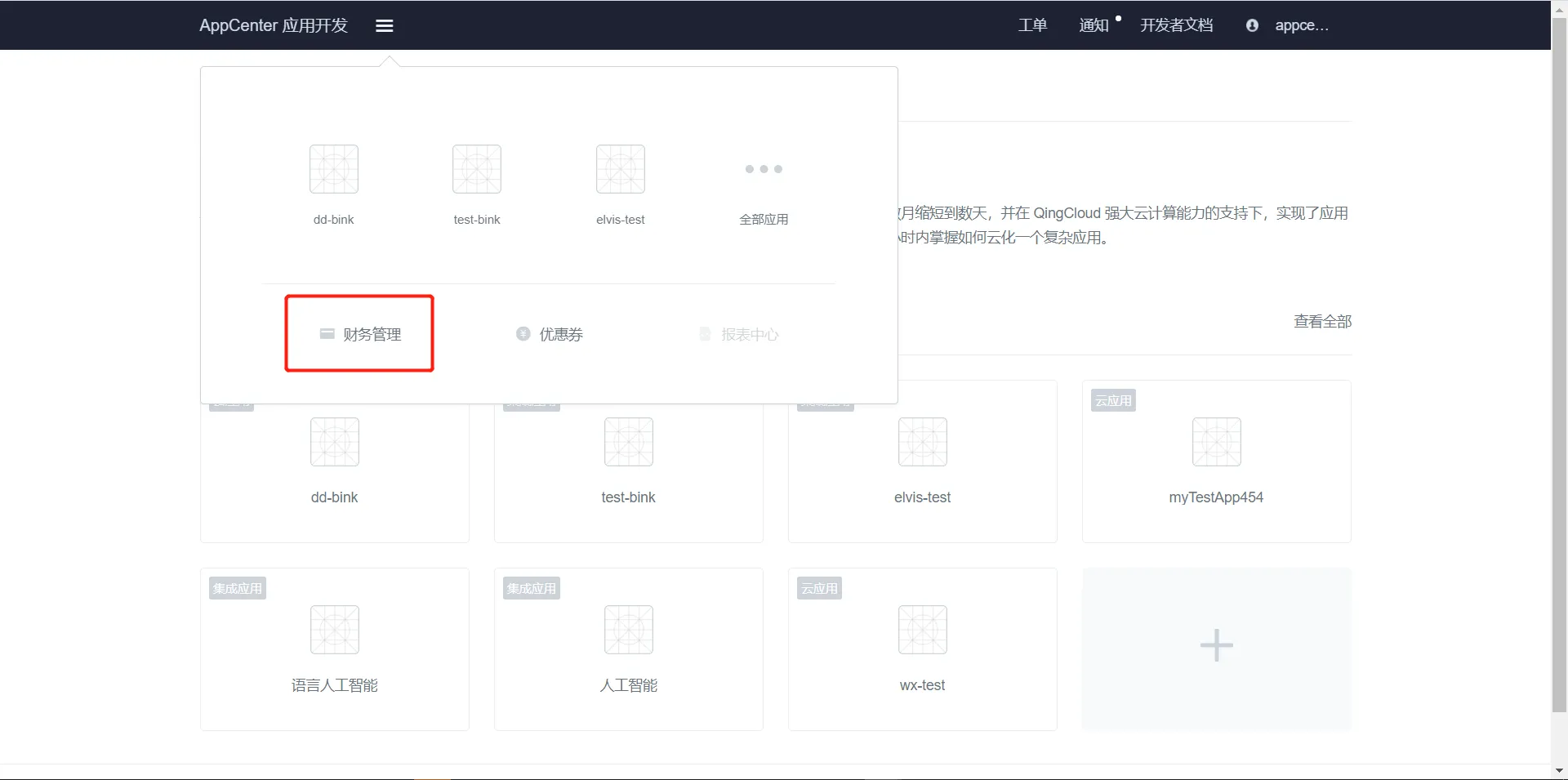1568x780 pixels.
Task: Open elvis-test app icon in dropdown panel
Action: (620, 169)
